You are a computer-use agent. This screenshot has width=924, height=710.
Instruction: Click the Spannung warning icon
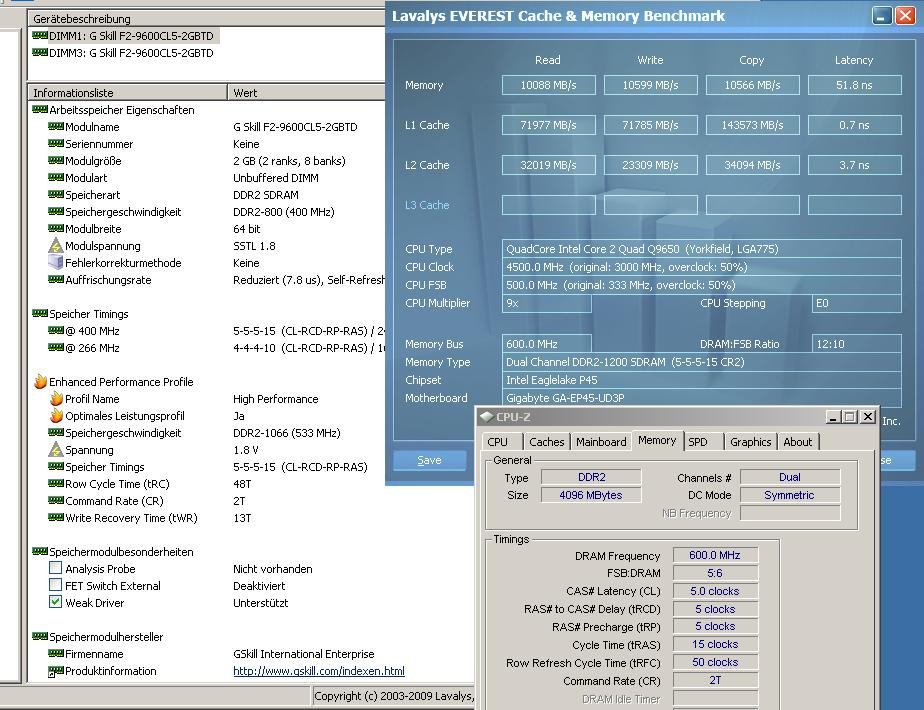tap(55, 449)
